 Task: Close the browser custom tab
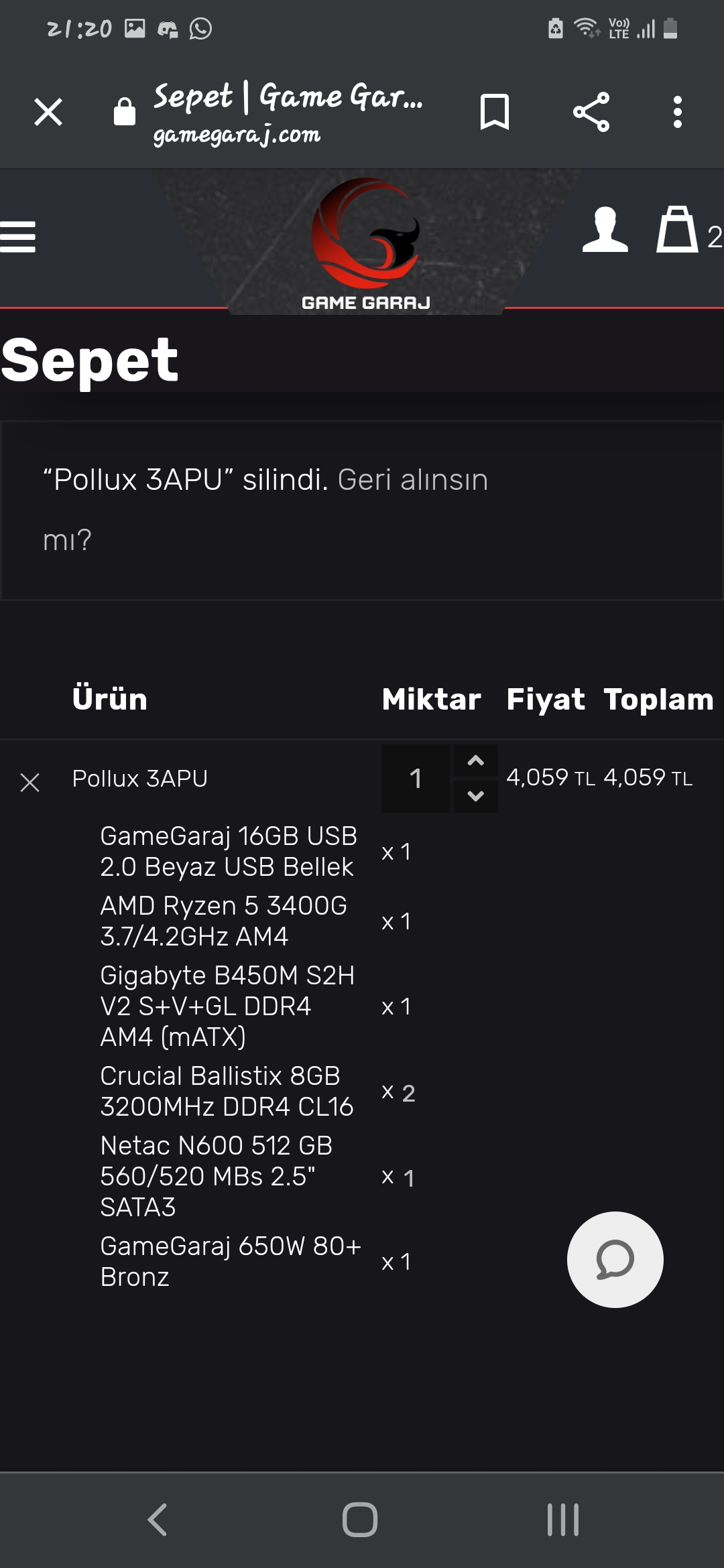[48, 112]
